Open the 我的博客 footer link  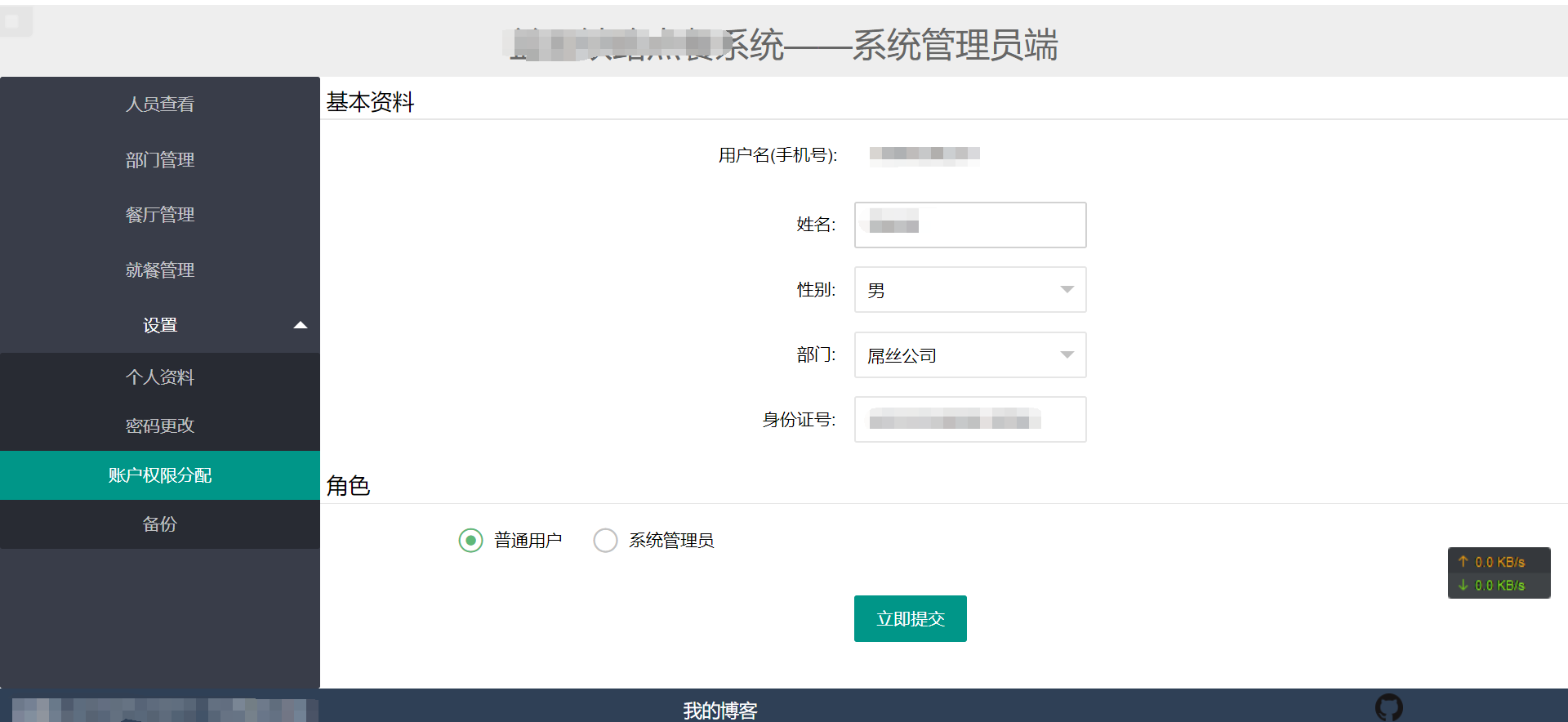(720, 711)
